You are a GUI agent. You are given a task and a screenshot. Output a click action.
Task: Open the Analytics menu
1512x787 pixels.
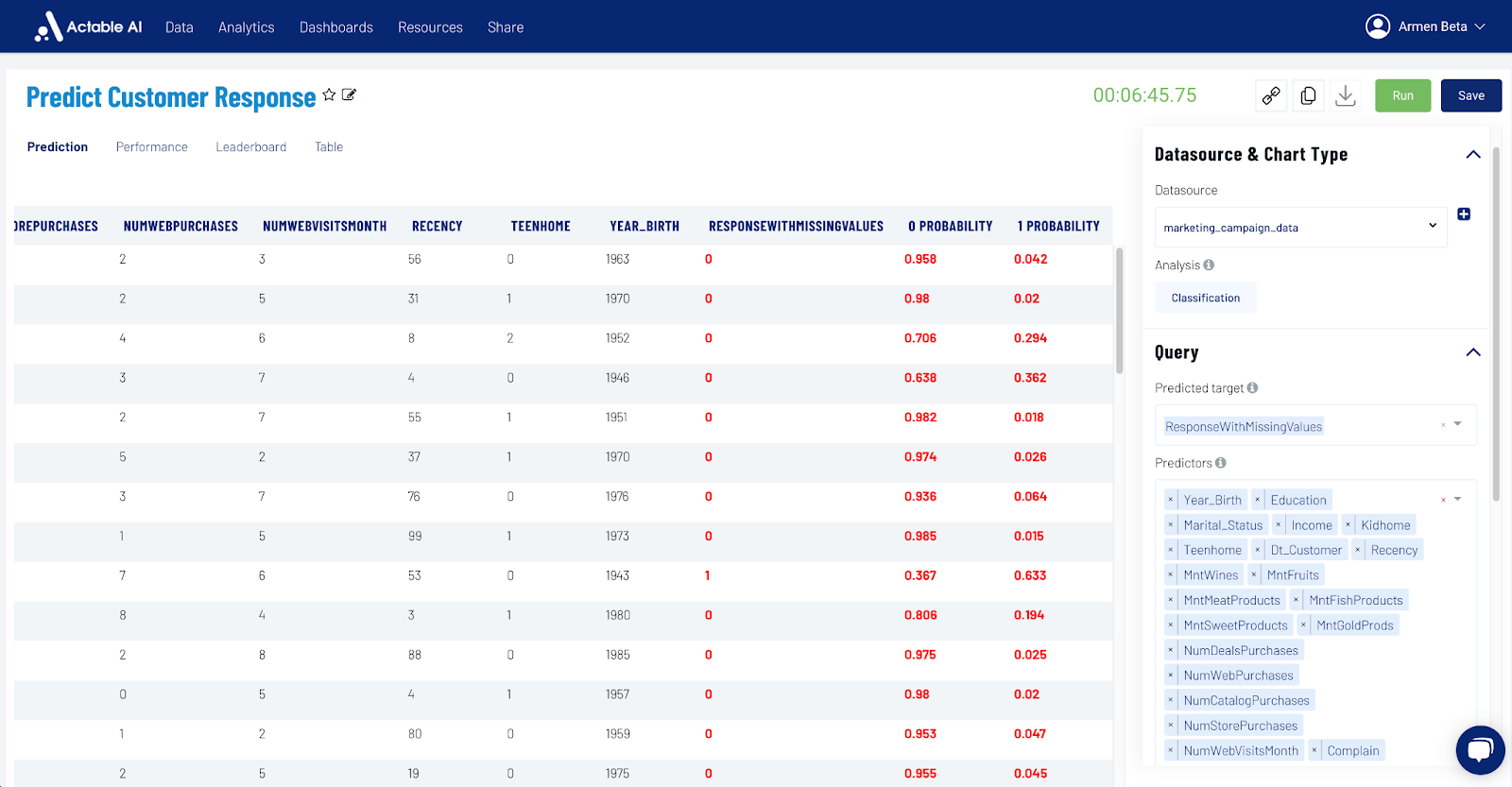247,27
